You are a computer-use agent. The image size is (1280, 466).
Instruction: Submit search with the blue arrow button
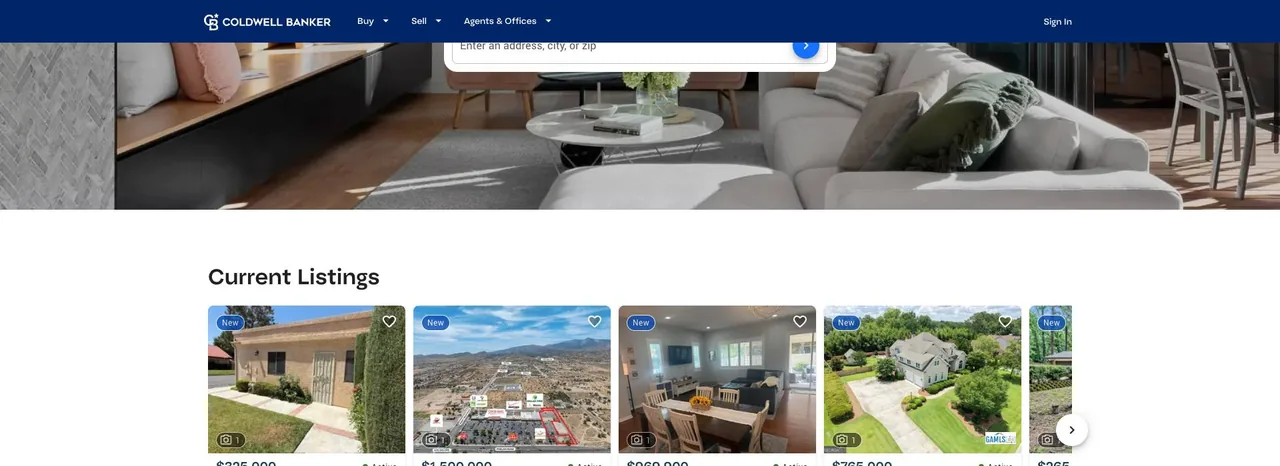[x=806, y=46]
